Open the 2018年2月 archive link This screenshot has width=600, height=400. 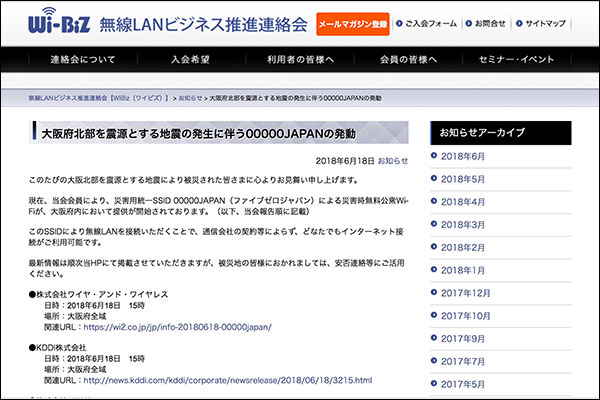(x=463, y=247)
